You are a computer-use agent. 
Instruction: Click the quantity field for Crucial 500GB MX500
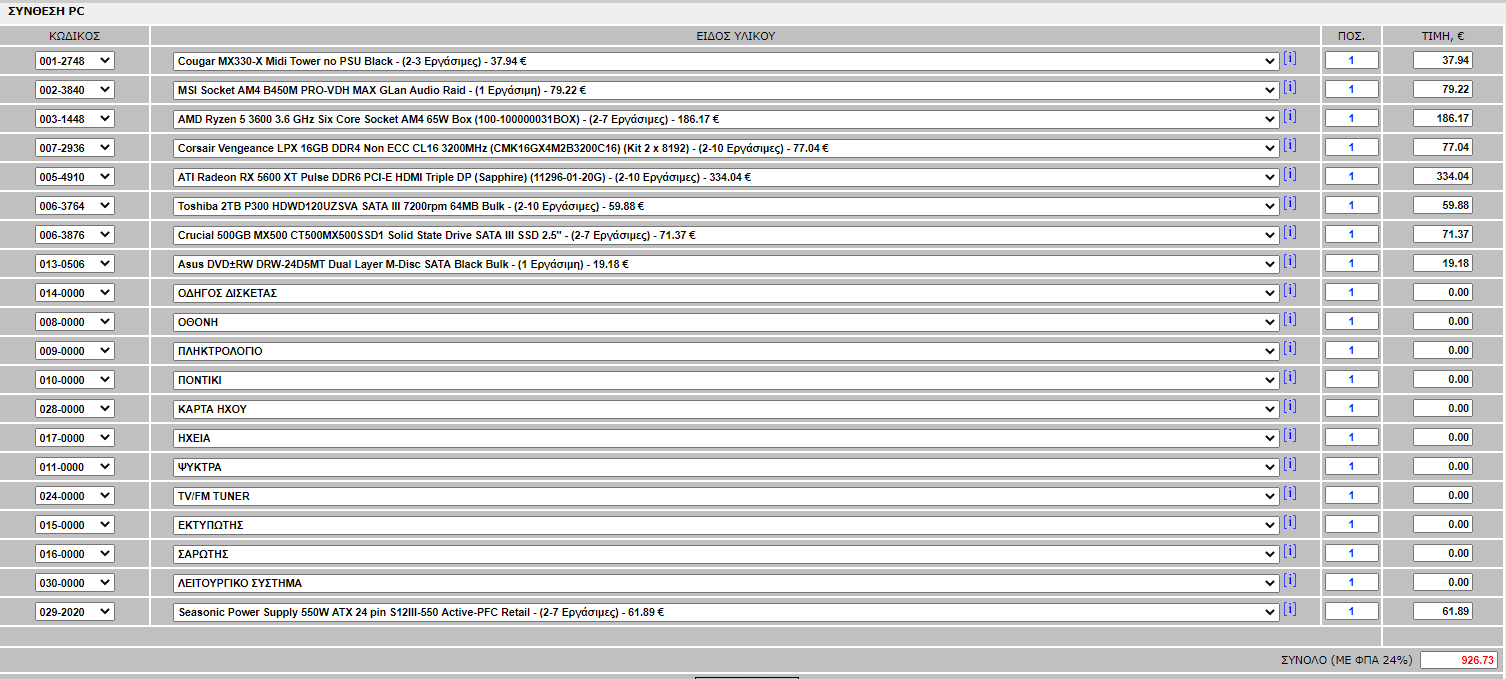pyautogui.click(x=1352, y=234)
